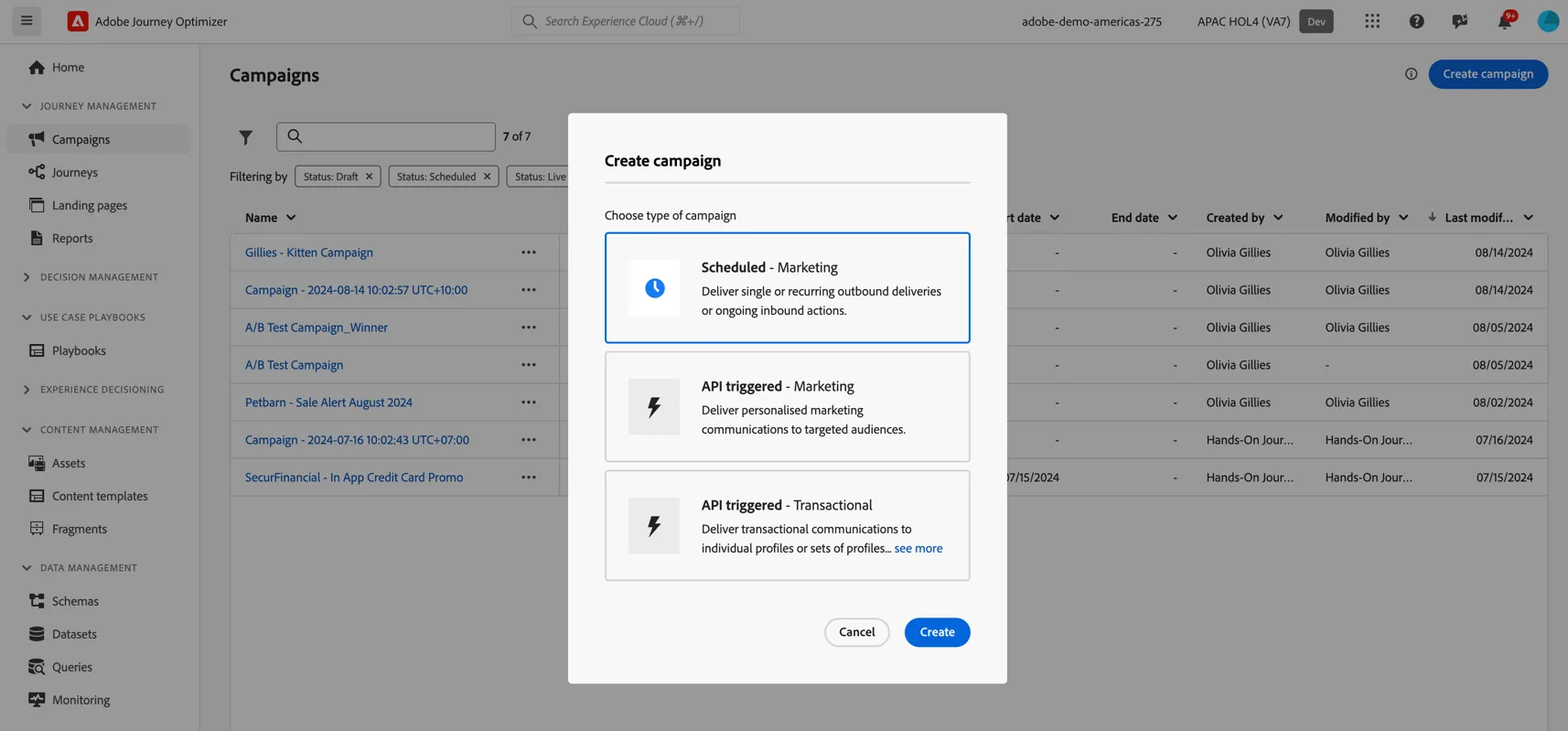
Task: Select Scheduled - Marketing campaign type
Action: 787,287
